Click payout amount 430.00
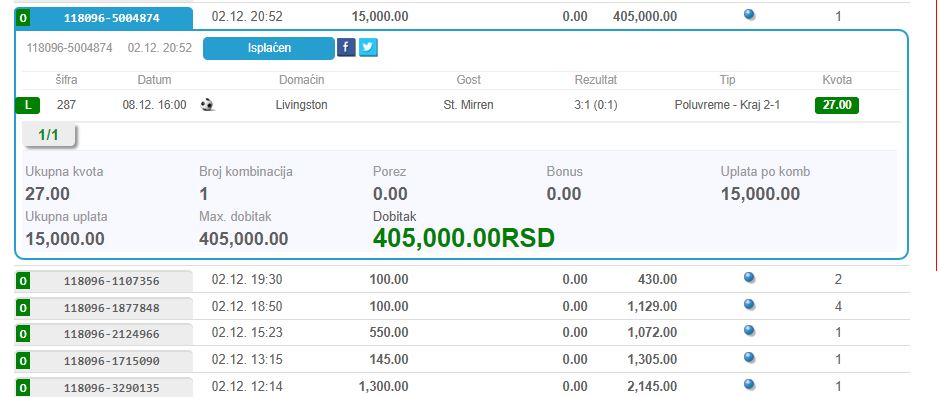 658,279
